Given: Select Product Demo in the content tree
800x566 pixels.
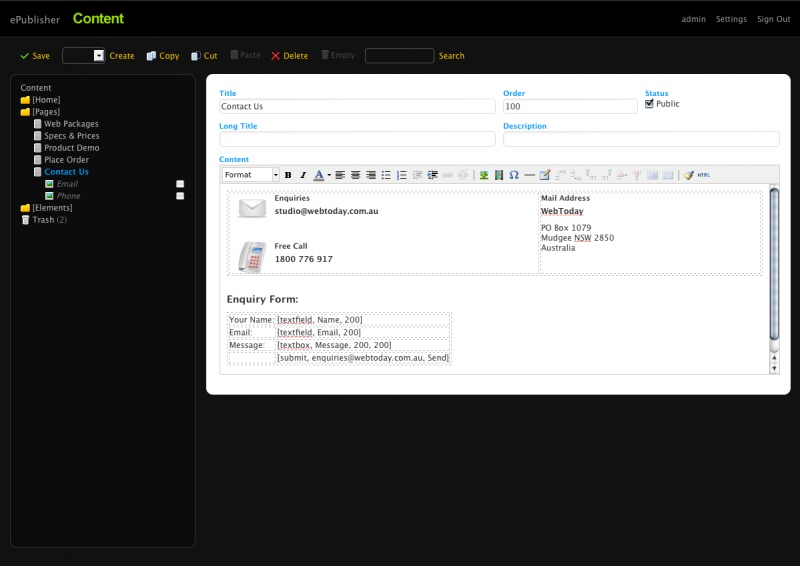Looking at the screenshot, I should [x=71, y=148].
